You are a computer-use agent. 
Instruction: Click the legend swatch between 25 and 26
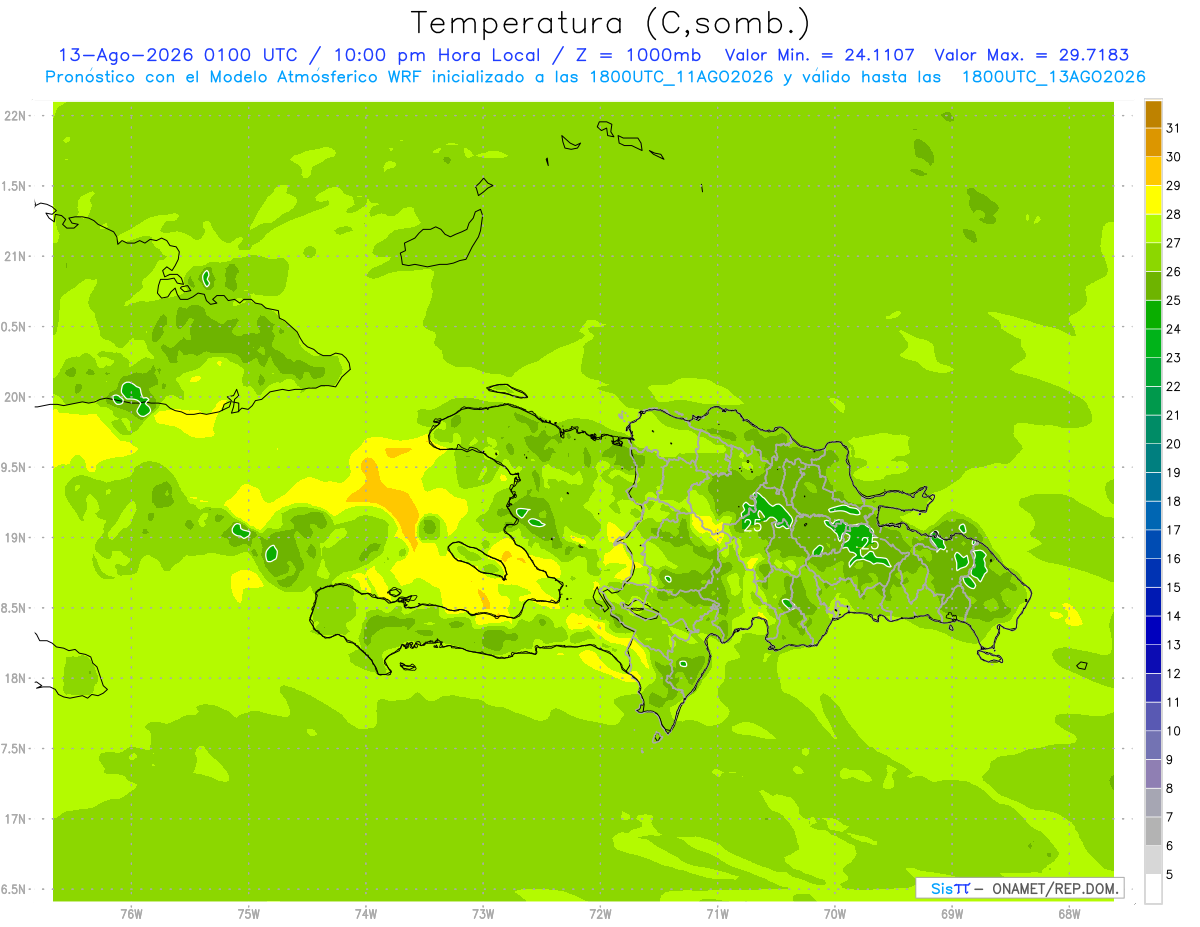(x=1153, y=287)
